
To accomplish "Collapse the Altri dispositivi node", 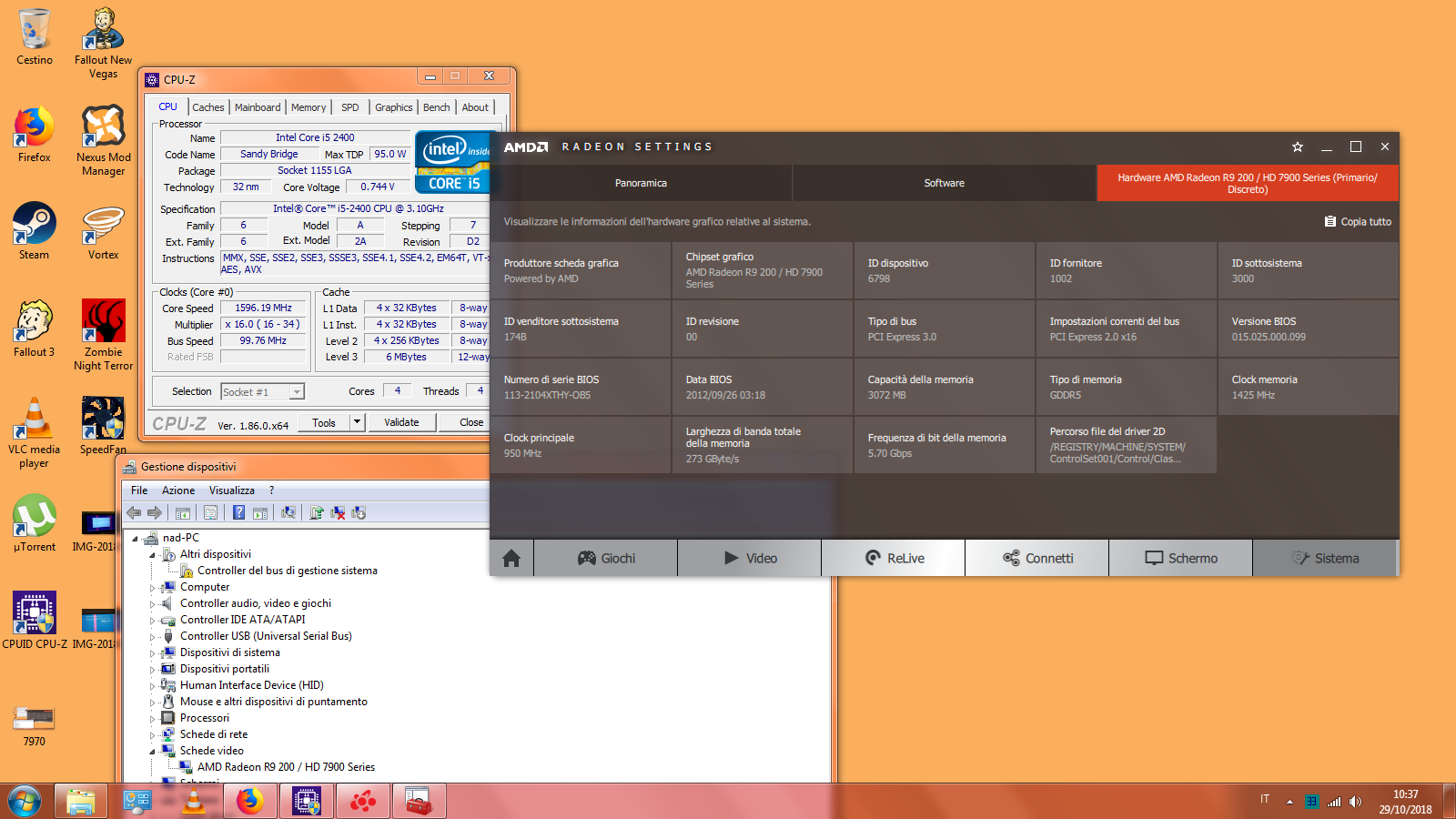I will point(153,555).
